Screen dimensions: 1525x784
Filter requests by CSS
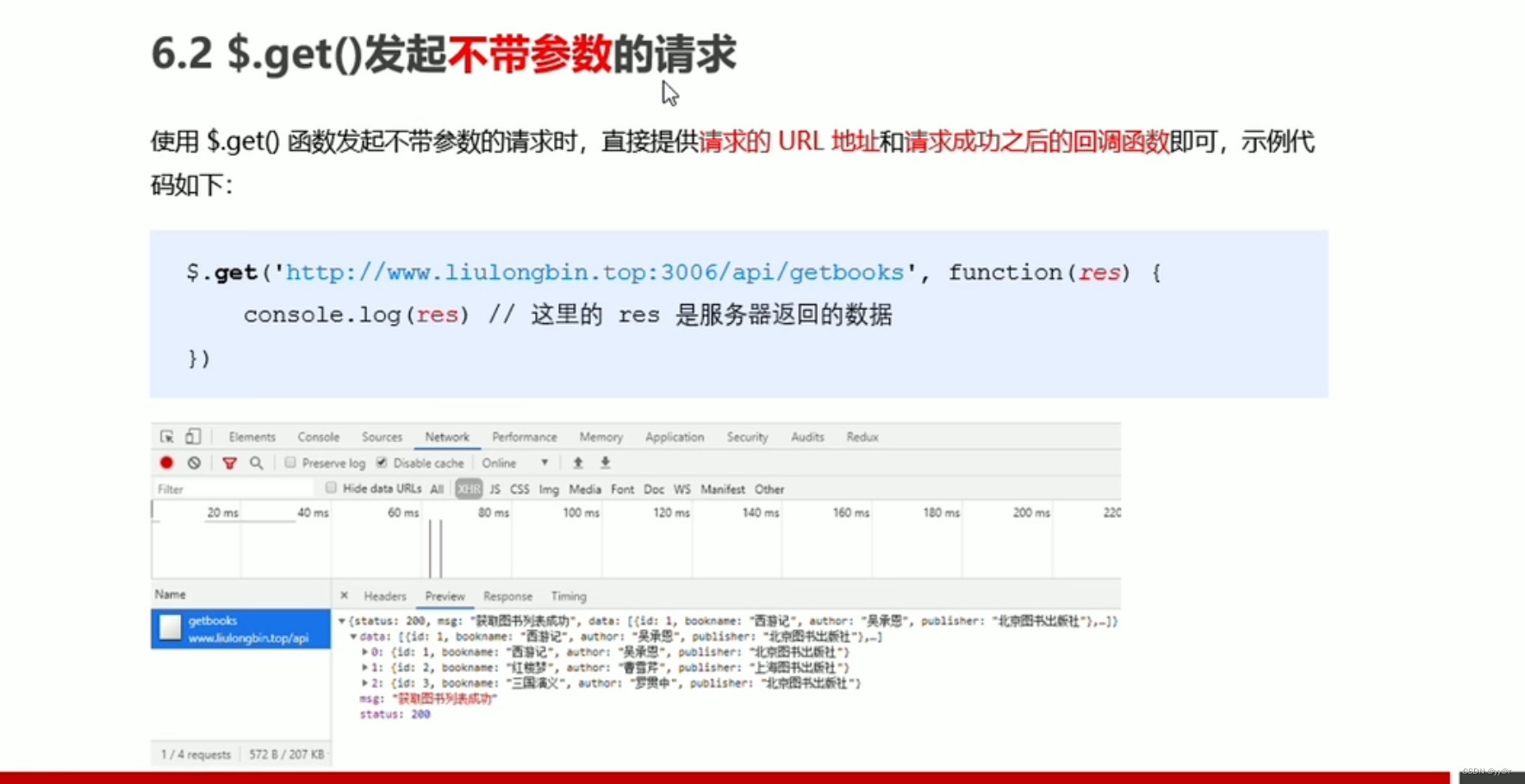coord(520,488)
